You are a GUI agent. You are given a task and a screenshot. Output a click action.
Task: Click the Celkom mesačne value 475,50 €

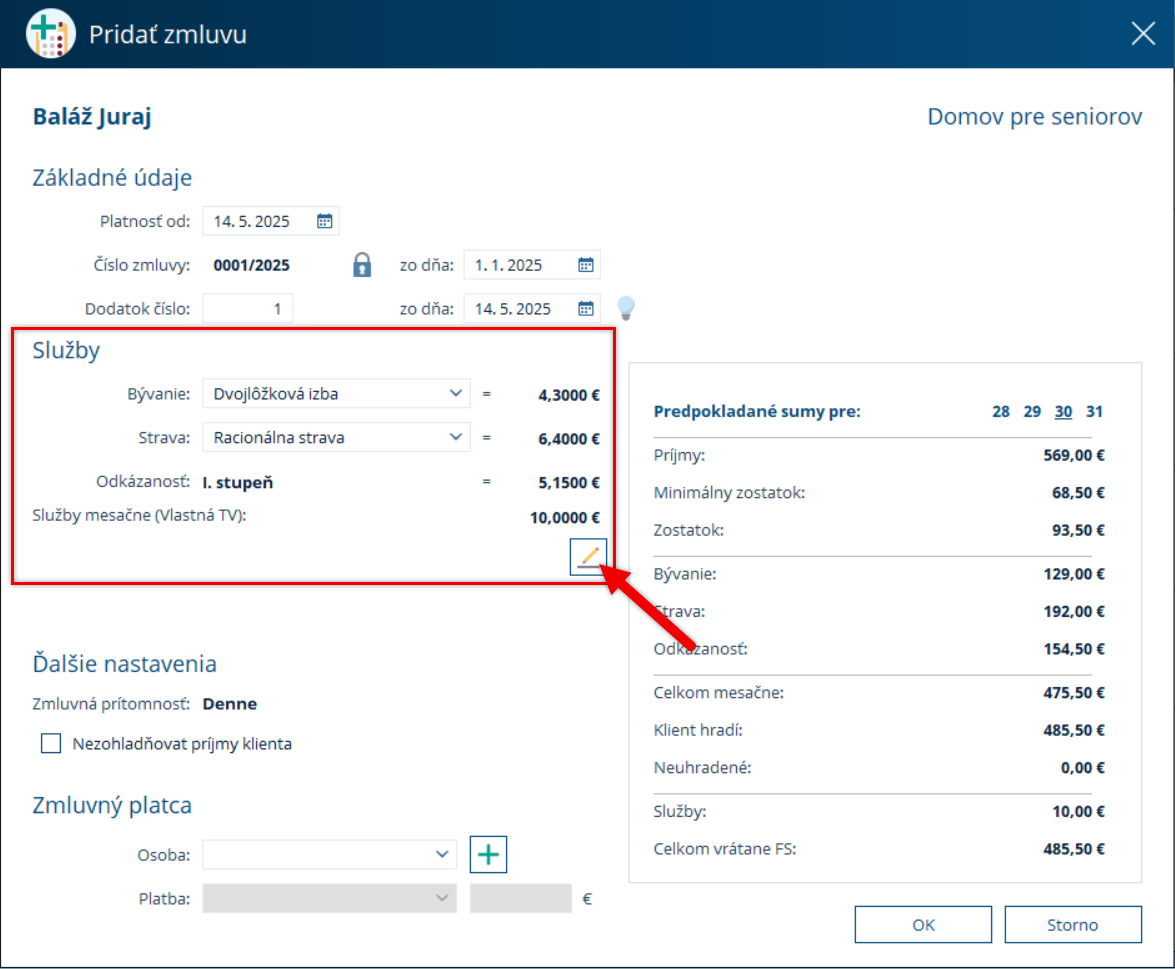1074,693
